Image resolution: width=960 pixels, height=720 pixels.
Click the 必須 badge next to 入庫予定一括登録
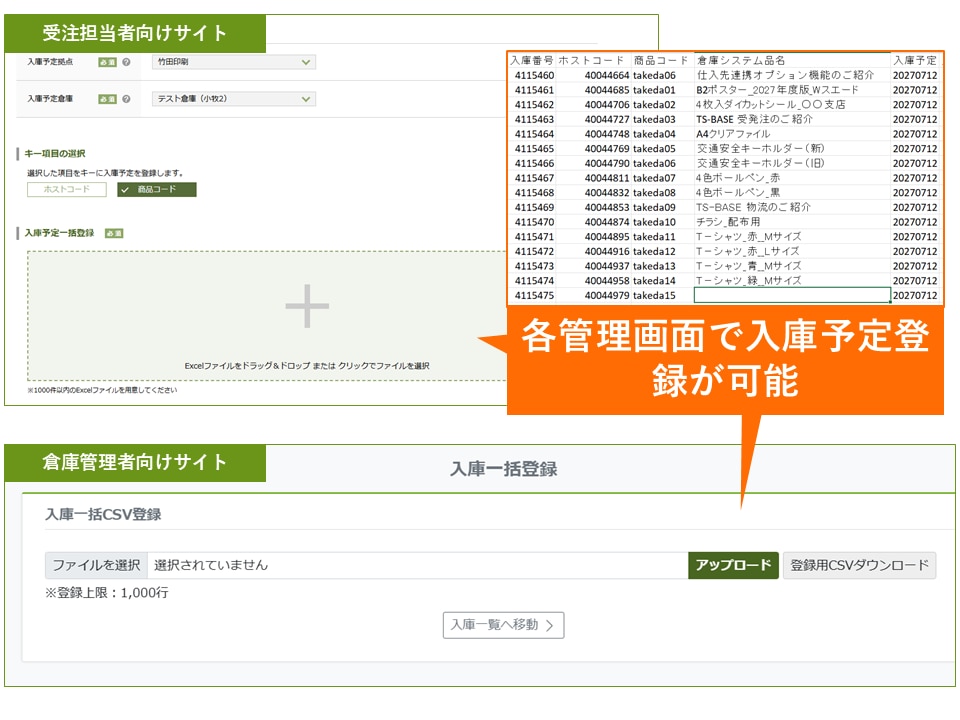113,233
